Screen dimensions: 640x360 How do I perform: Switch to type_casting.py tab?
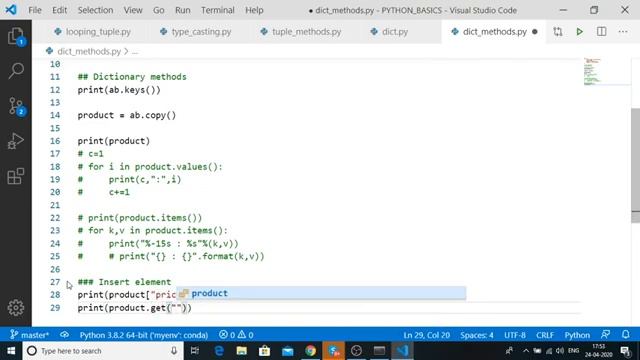196,31
